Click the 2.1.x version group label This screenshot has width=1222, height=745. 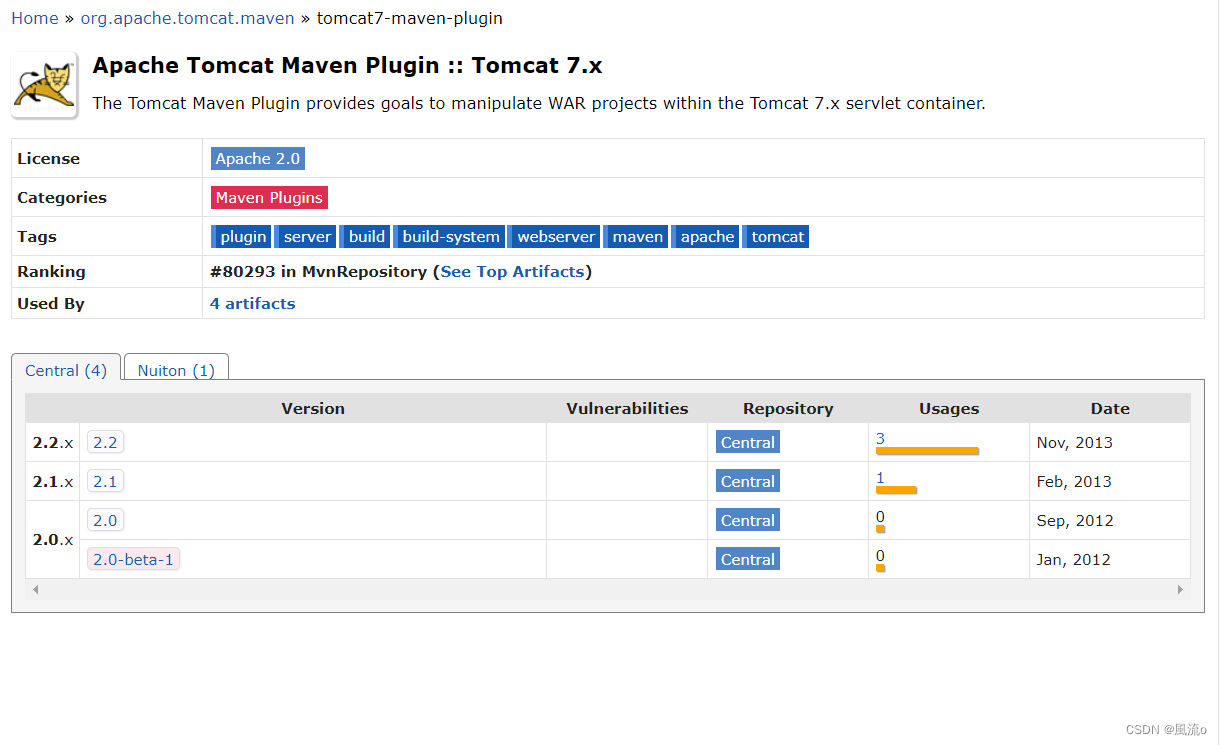pos(53,481)
